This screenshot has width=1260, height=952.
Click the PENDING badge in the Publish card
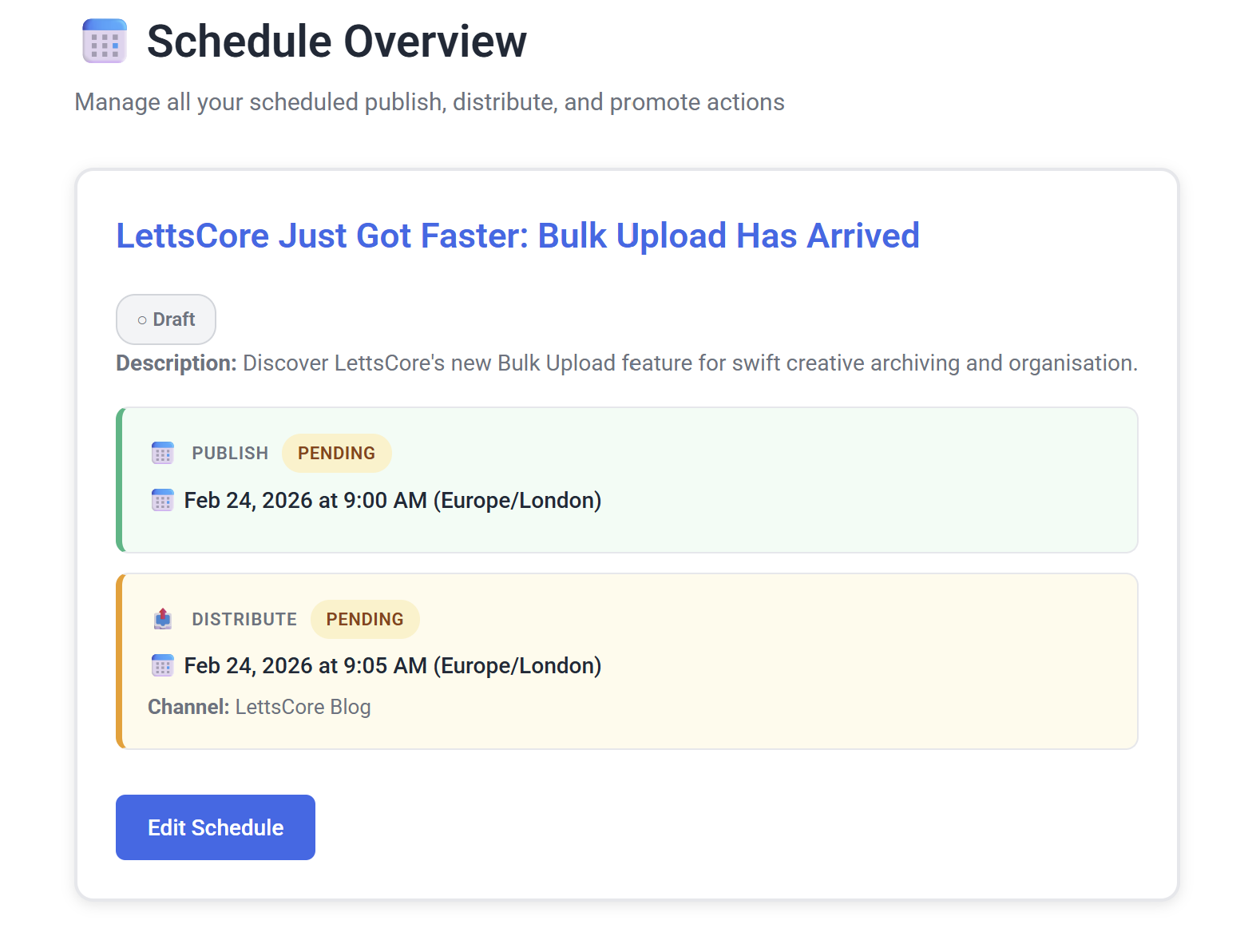(337, 453)
